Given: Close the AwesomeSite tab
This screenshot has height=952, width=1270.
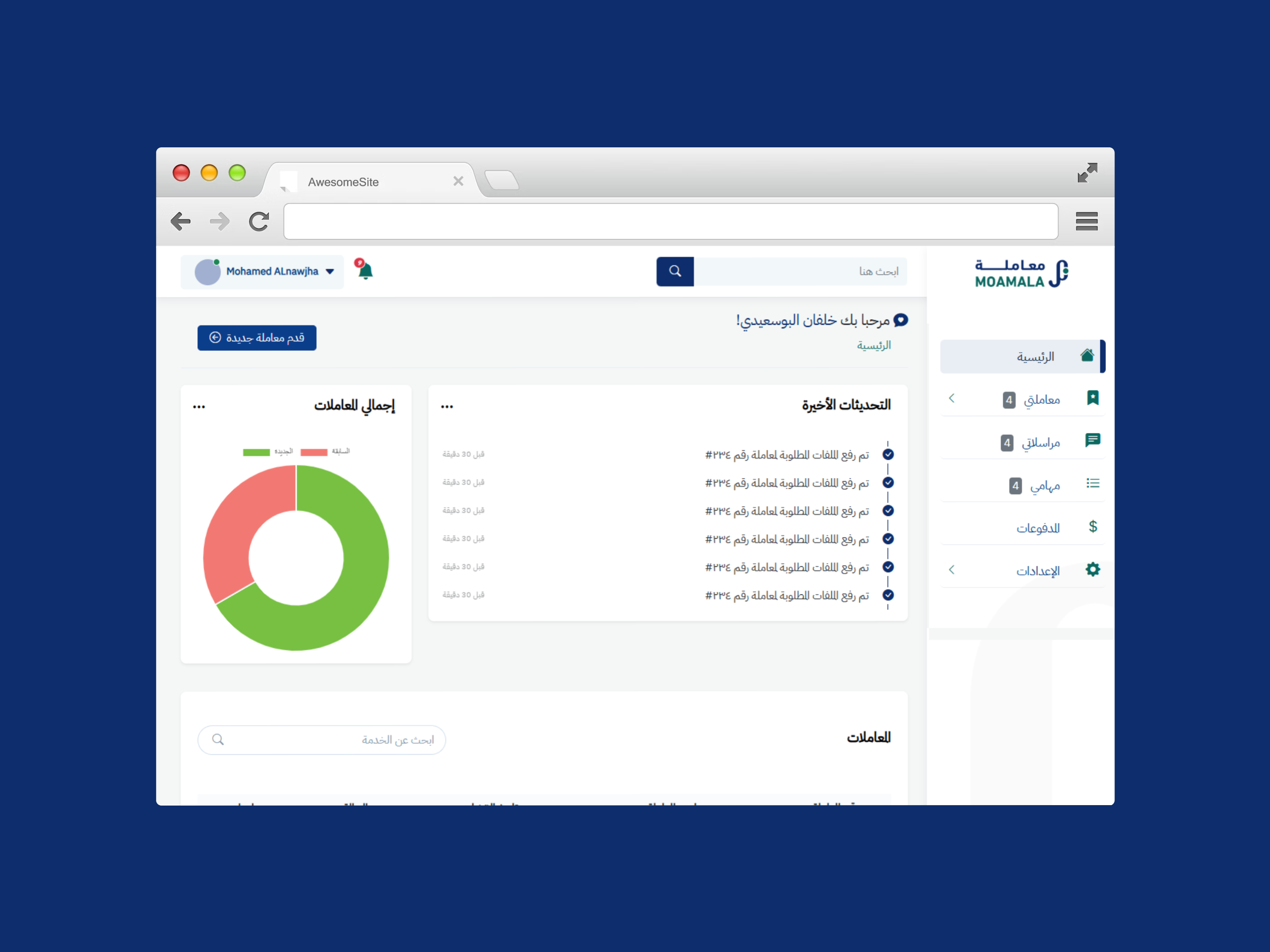Looking at the screenshot, I should [458, 181].
